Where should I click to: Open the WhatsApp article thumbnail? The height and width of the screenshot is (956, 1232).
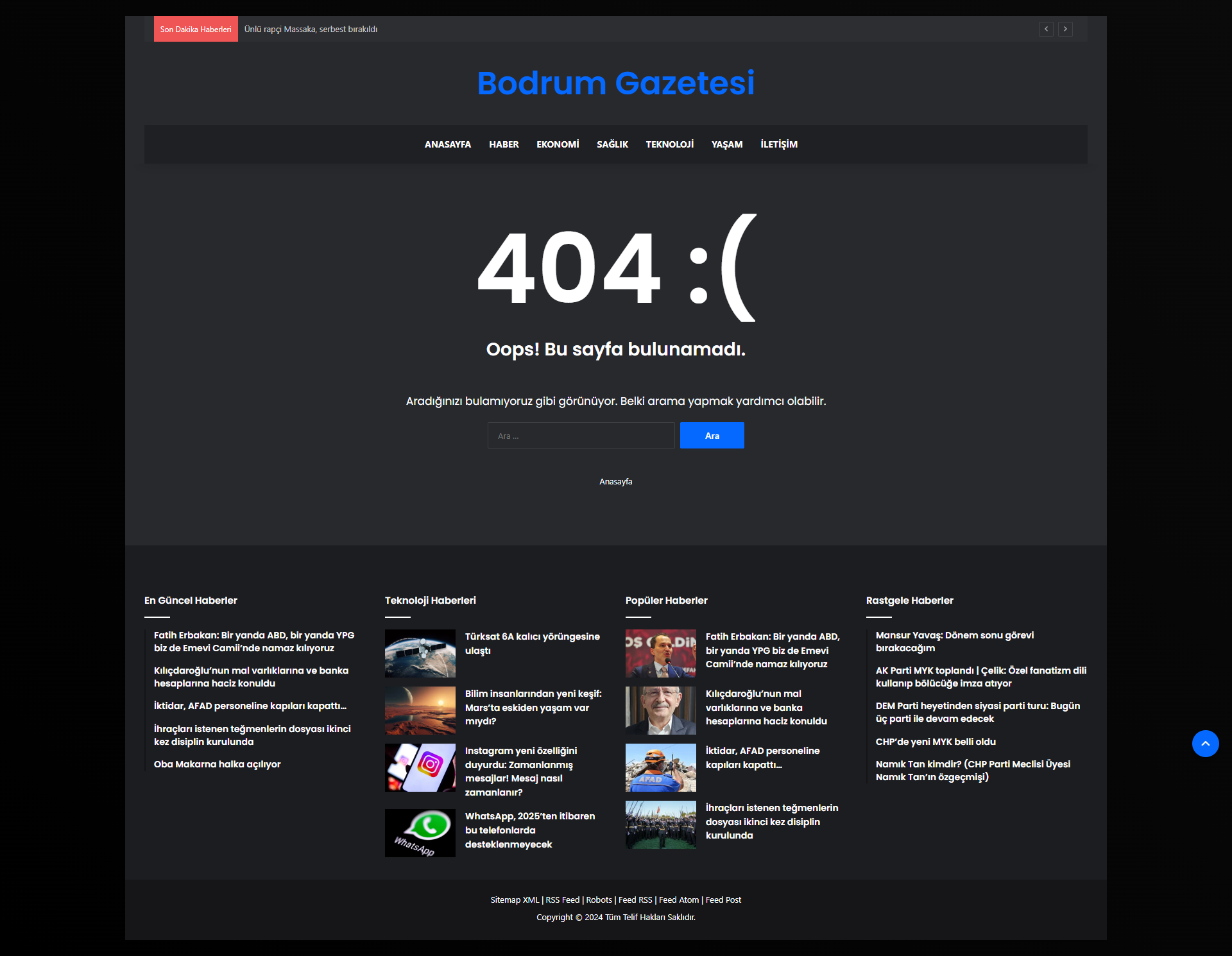pos(420,833)
